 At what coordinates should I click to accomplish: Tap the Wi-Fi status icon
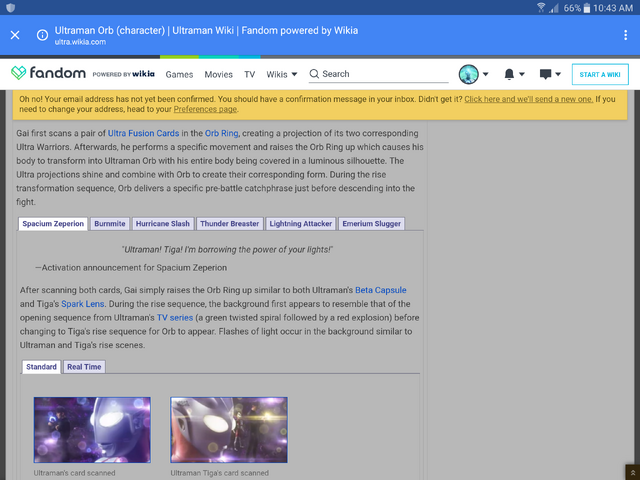541,7
